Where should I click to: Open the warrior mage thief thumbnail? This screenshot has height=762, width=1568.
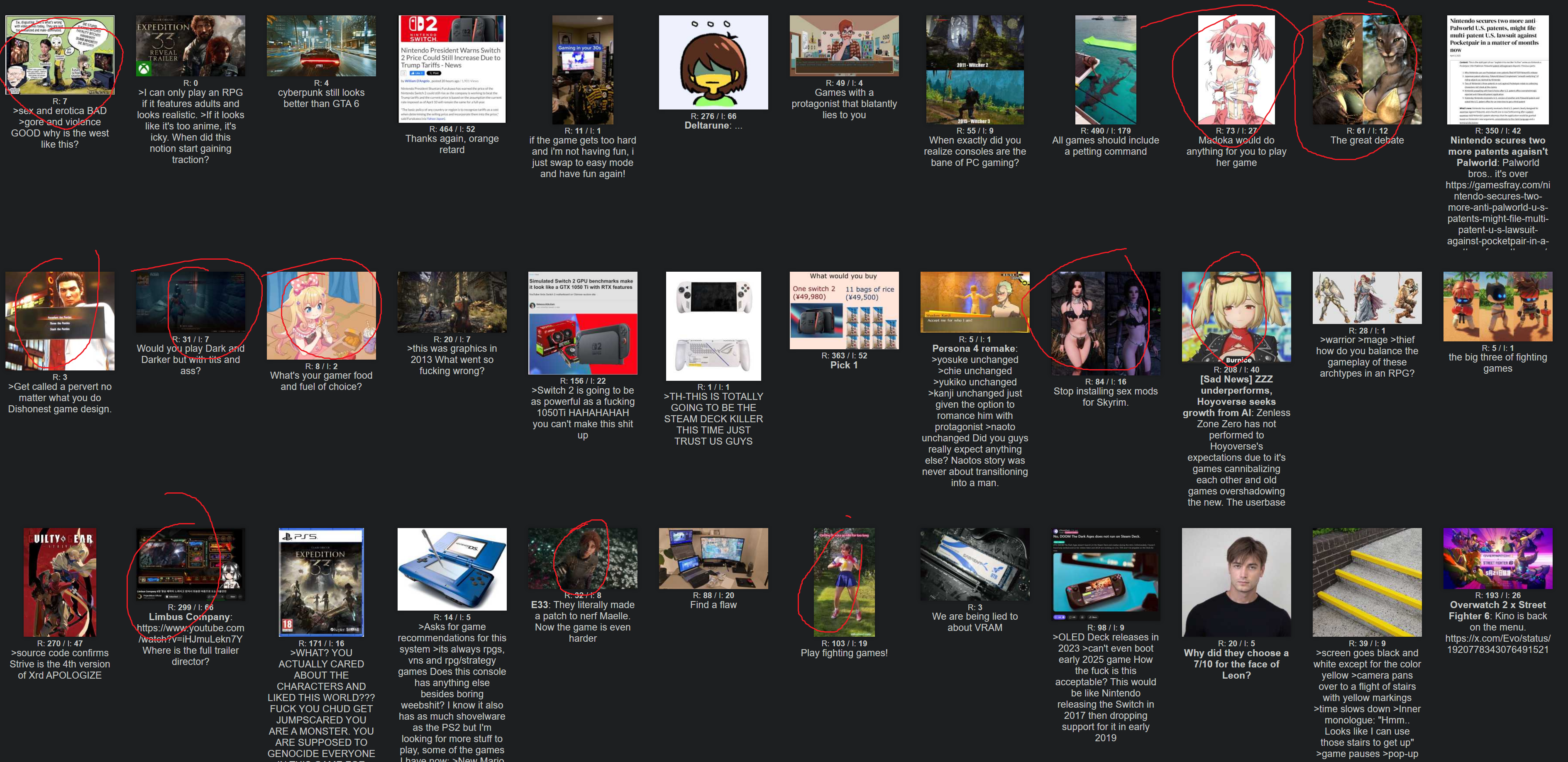tap(1367, 298)
